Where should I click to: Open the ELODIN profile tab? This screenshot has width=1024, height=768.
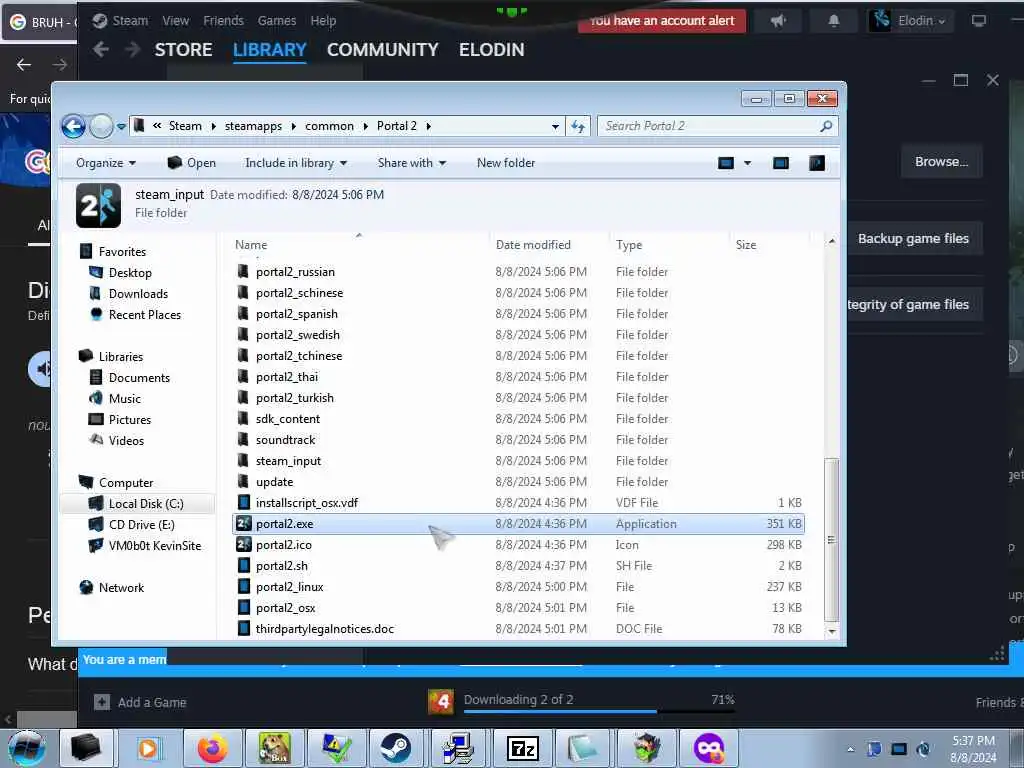[492, 50]
